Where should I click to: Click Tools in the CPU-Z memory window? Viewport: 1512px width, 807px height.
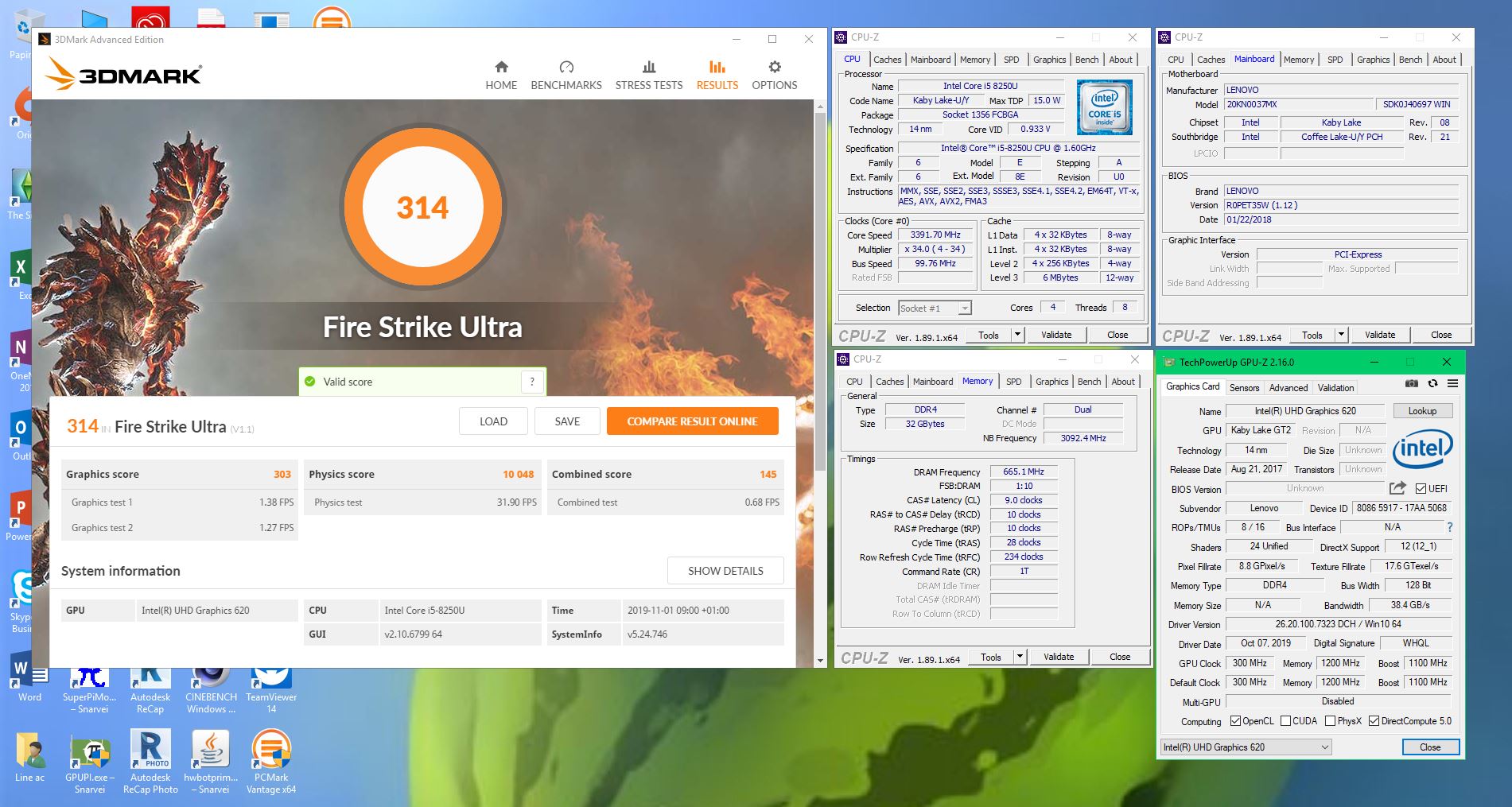point(991,657)
